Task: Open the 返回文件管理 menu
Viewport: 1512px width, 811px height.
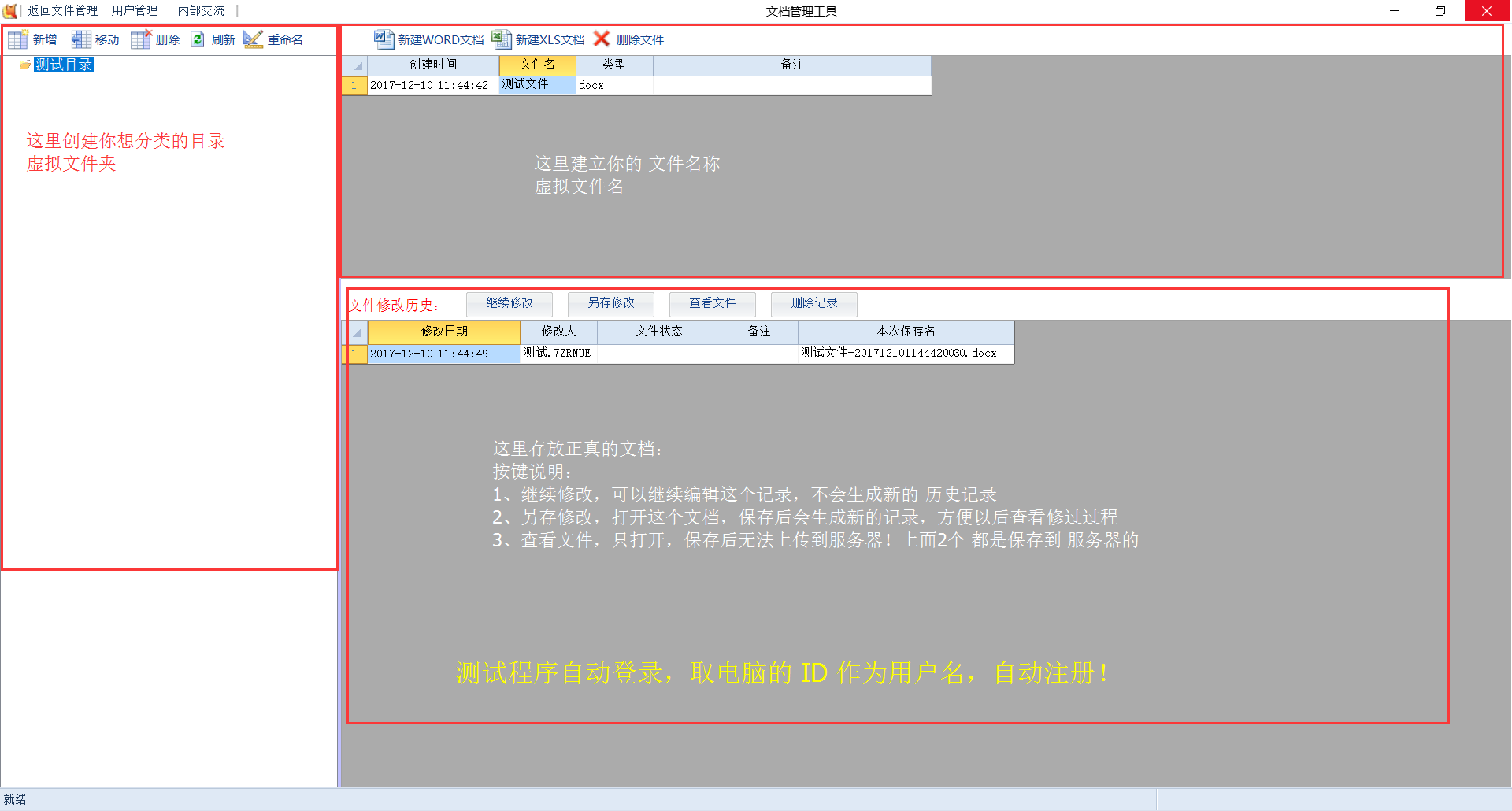Action: 63,10
